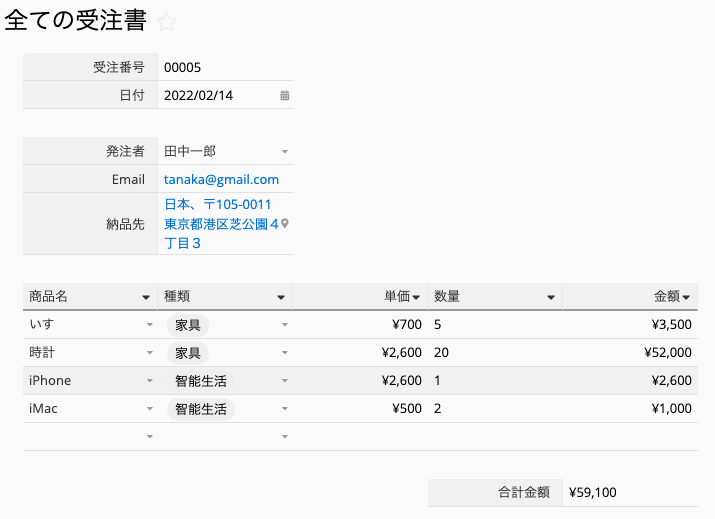The image size is (715, 519).
Task: Select the quantity cell with value 20
Action: coord(495,353)
